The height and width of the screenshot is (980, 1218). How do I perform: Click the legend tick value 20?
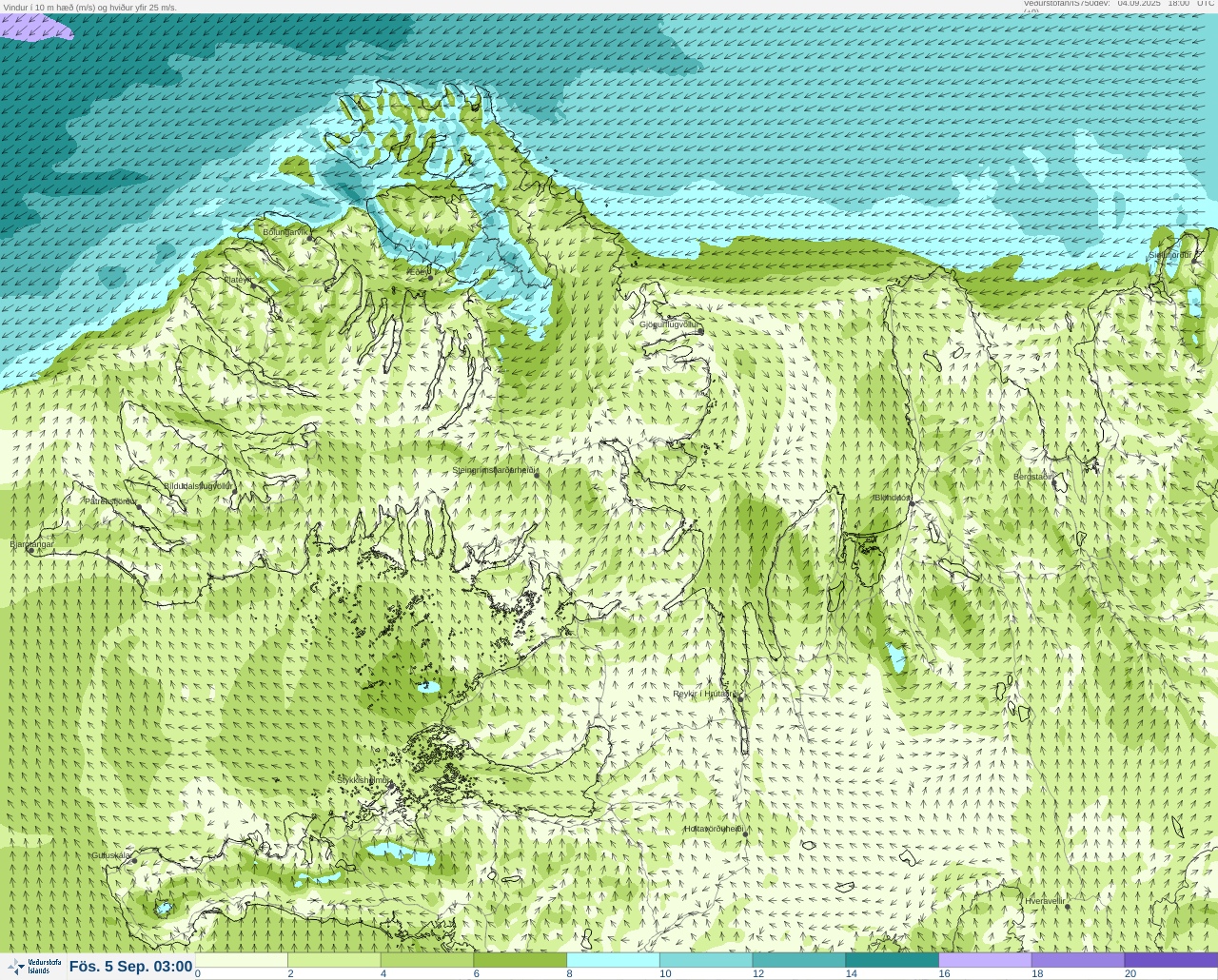1130,973
